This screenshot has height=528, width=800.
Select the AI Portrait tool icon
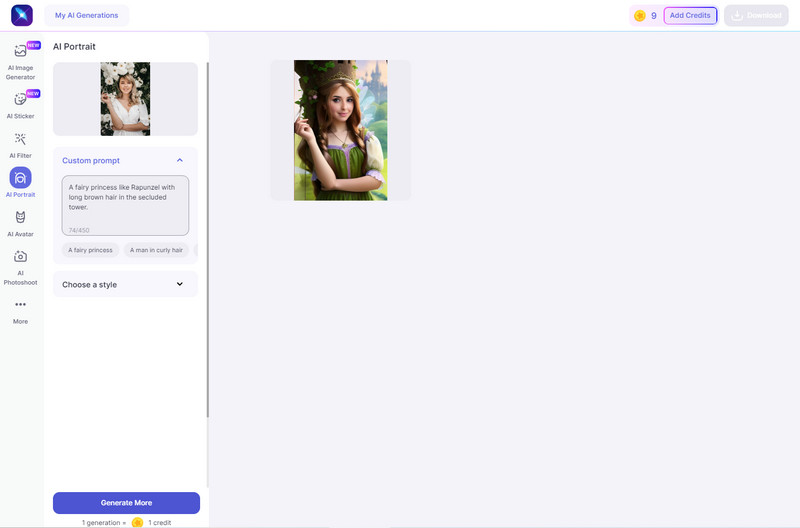click(20, 177)
